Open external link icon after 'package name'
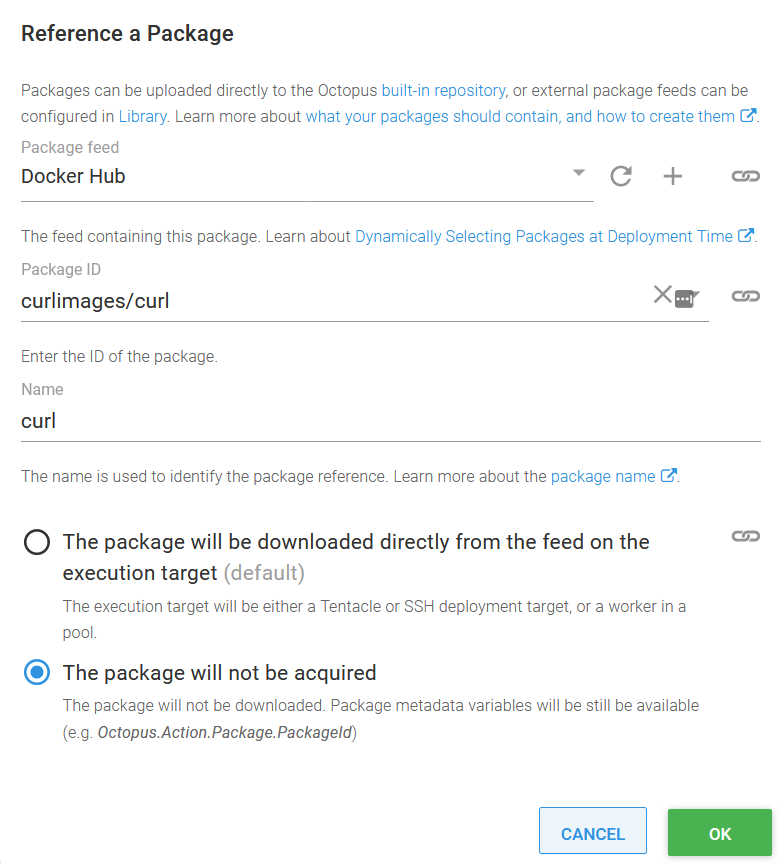 (x=669, y=476)
